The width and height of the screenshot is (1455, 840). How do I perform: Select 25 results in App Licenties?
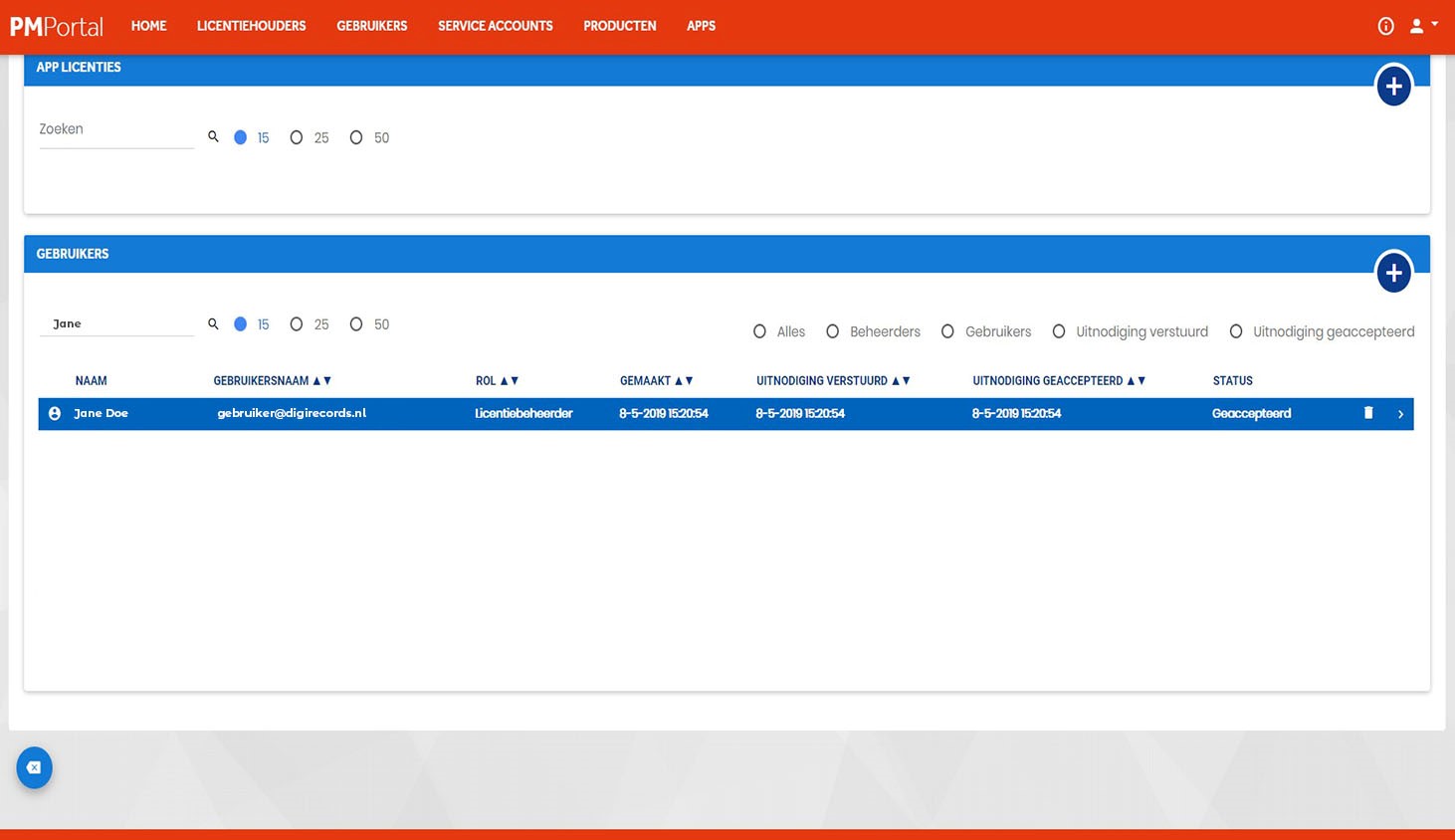pos(310,137)
